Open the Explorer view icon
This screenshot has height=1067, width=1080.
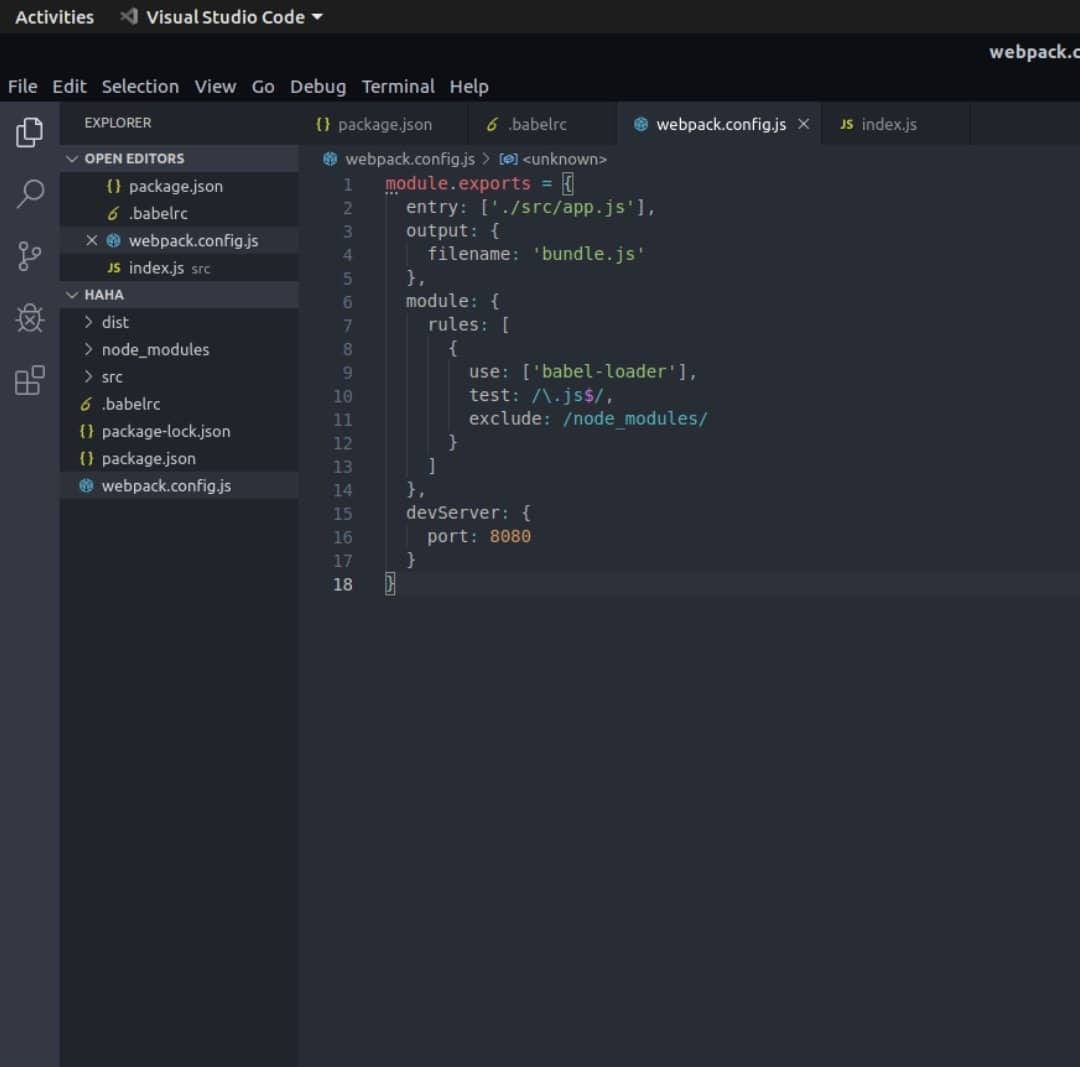coord(29,131)
